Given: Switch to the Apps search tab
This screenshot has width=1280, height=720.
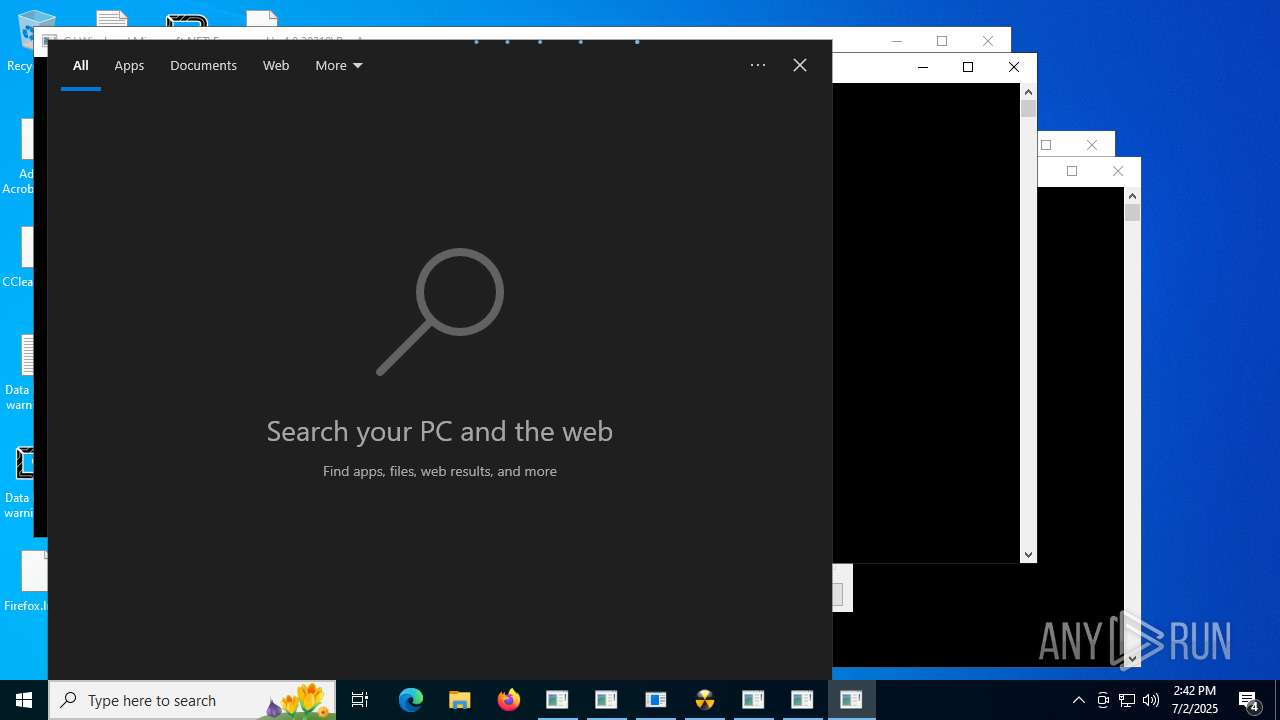Looking at the screenshot, I should [129, 66].
